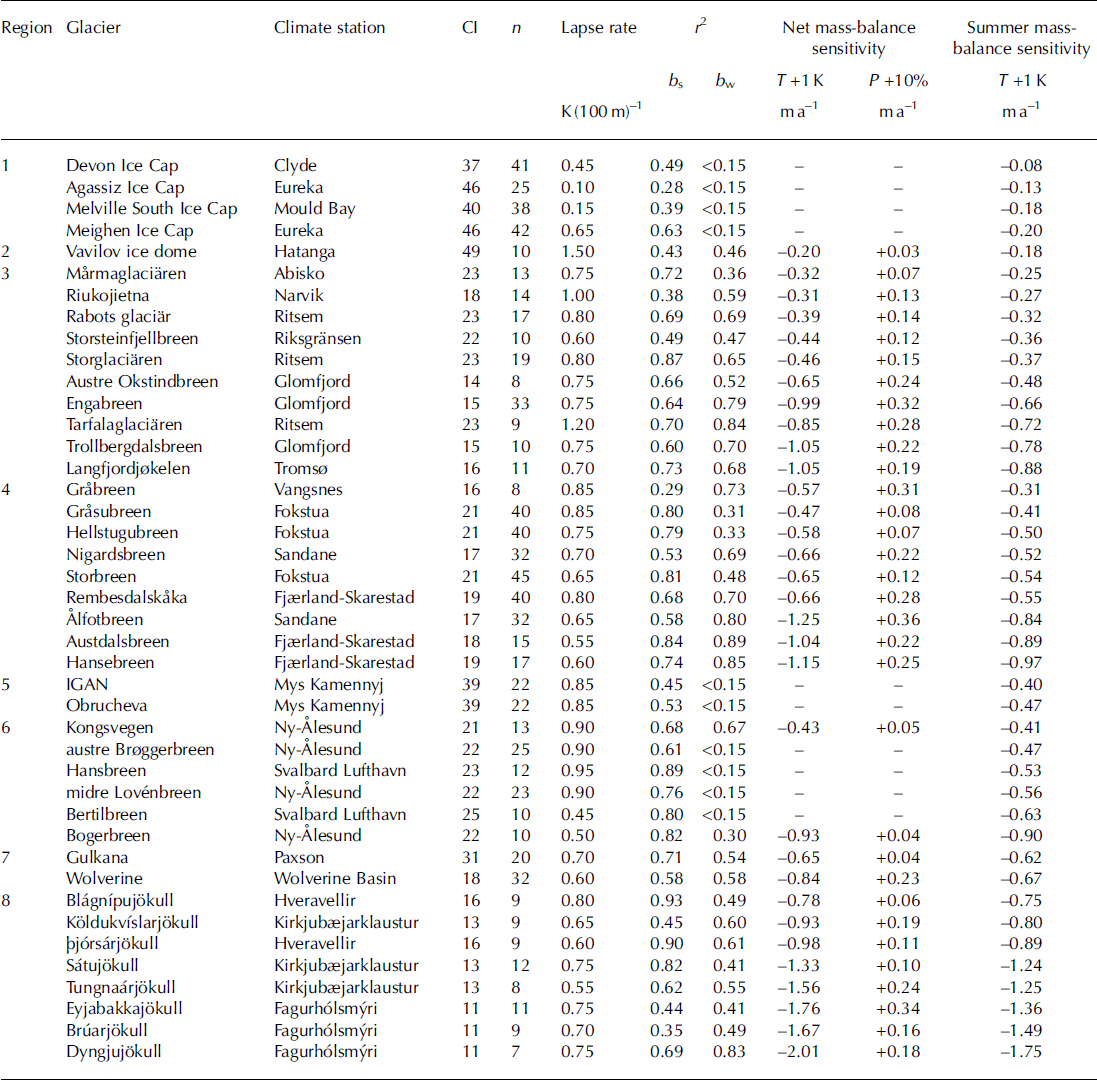The image size is (1097, 1080).
Task: Click the 'Wolverine Basin' climate station
Action: click(x=335, y=879)
